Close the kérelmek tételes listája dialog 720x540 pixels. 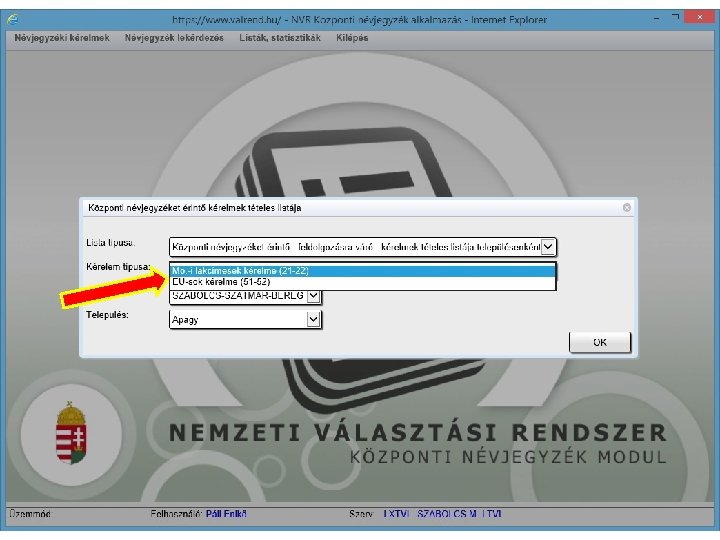(x=626, y=208)
